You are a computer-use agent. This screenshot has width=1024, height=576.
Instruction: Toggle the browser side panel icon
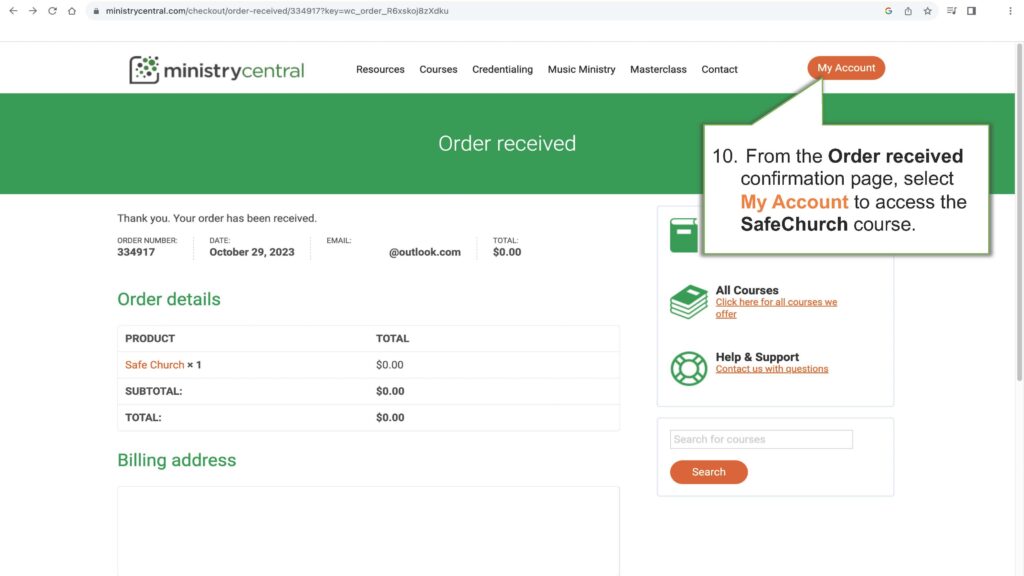(972, 10)
